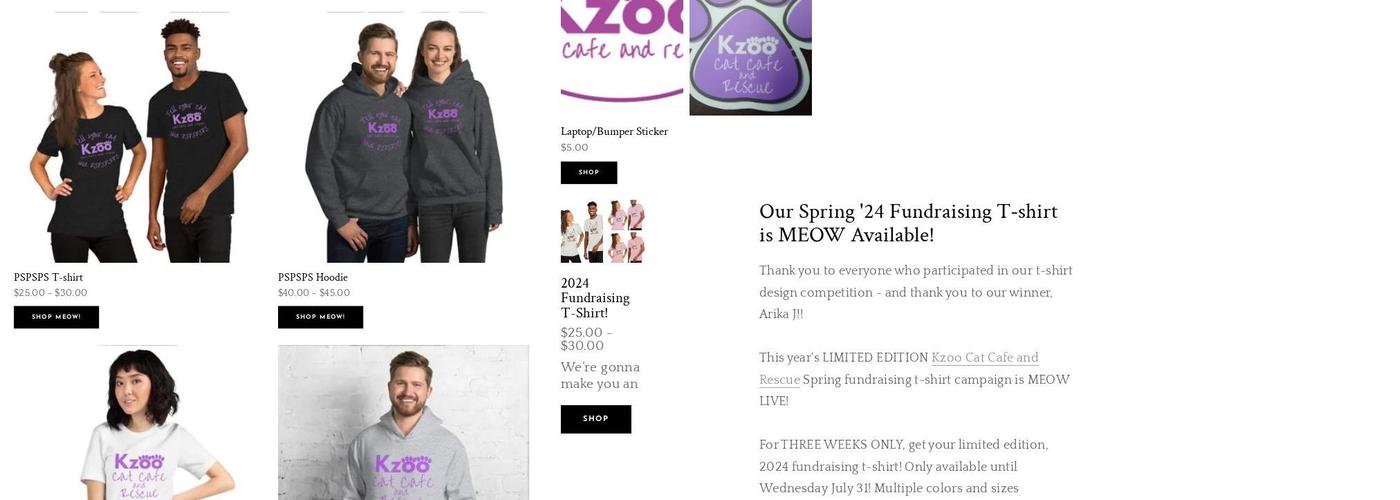Click the $5.00 sticker price
Image resolution: width=1400 pixels, height=500 pixels.
pos(574,148)
